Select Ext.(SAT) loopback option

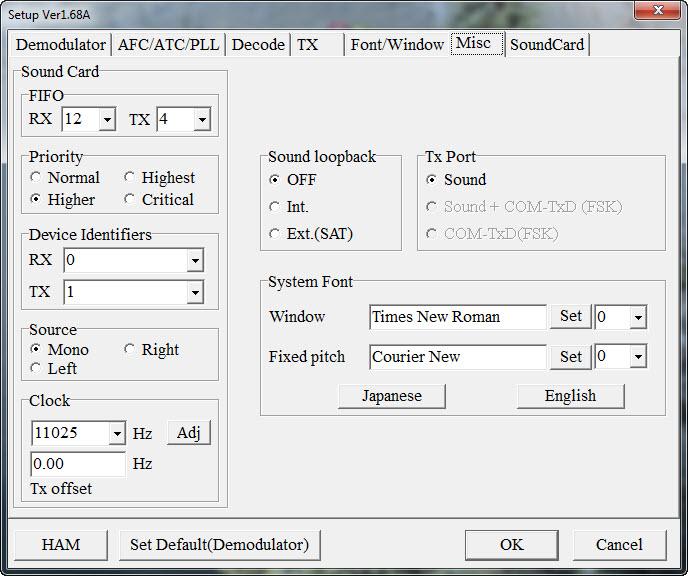pos(275,234)
